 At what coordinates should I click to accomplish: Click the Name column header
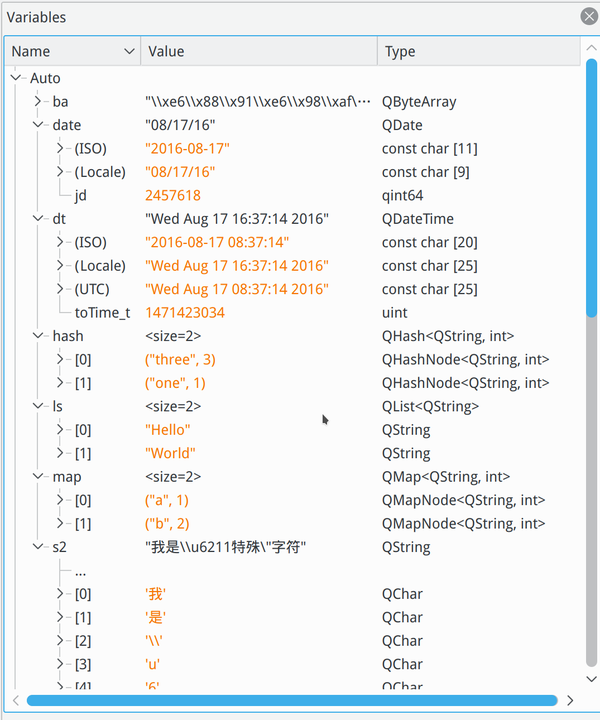(60, 52)
